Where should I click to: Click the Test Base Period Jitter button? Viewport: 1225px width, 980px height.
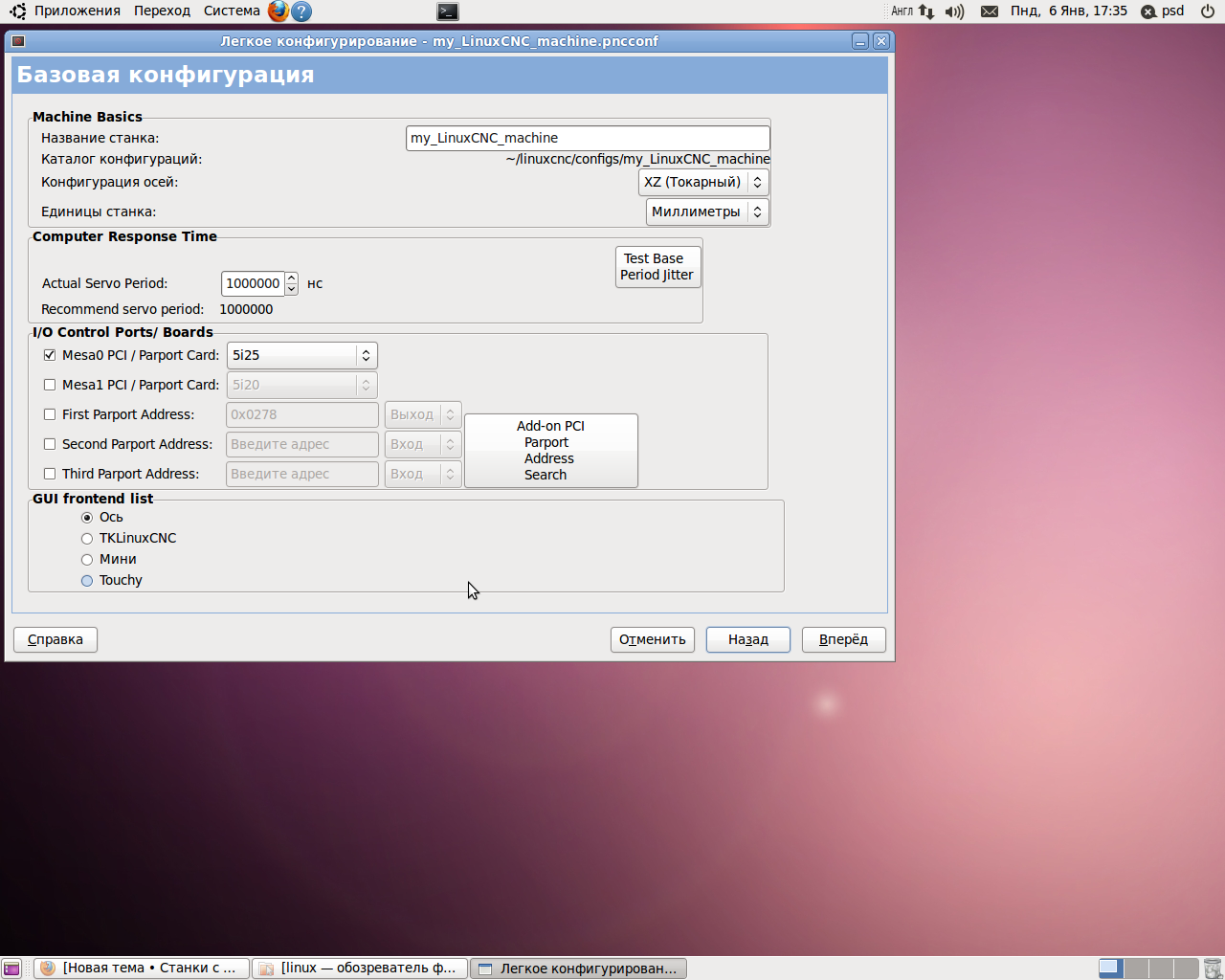[657, 267]
